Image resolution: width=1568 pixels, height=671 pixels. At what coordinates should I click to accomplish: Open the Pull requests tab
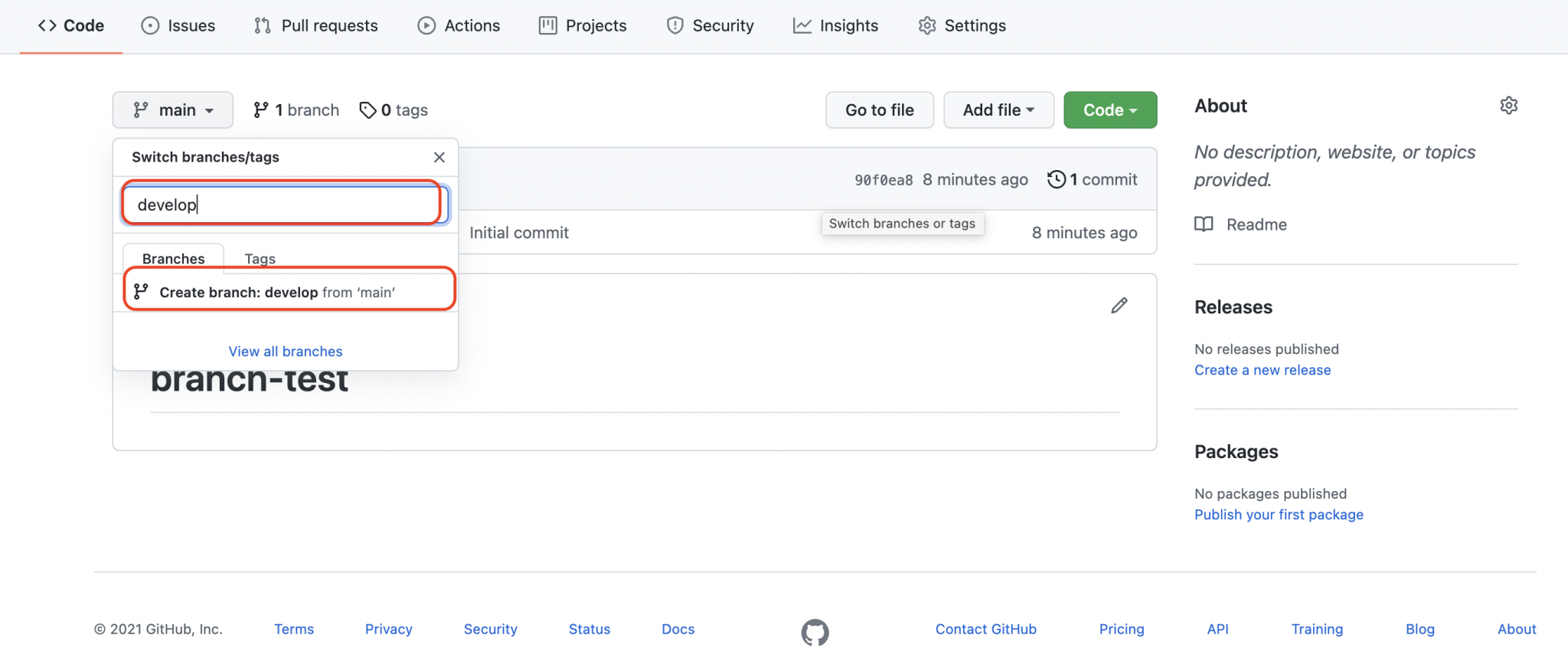[315, 26]
